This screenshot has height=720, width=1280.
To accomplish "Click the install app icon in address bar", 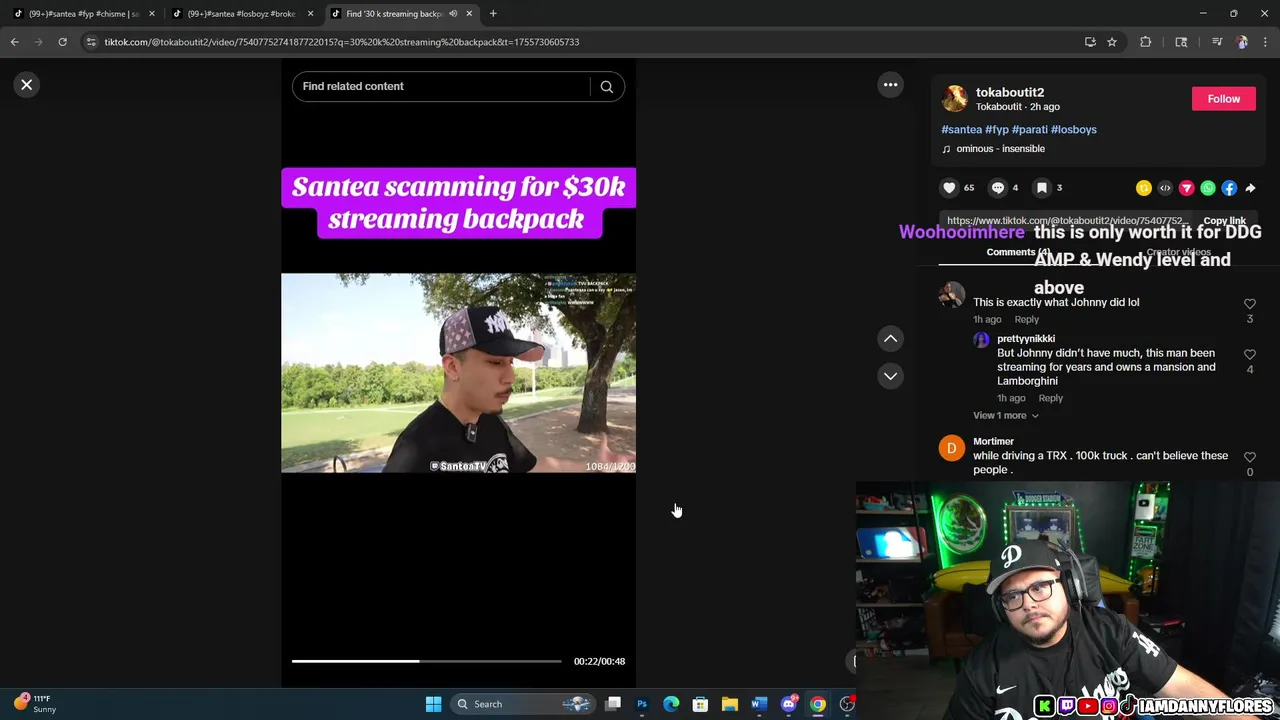I will pos(1090,42).
